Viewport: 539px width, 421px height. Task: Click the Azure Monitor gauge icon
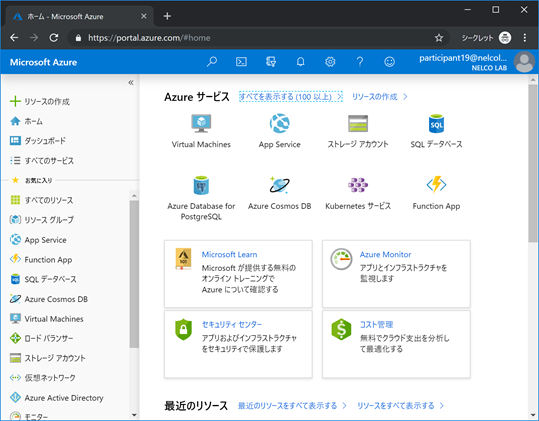(x=341, y=259)
